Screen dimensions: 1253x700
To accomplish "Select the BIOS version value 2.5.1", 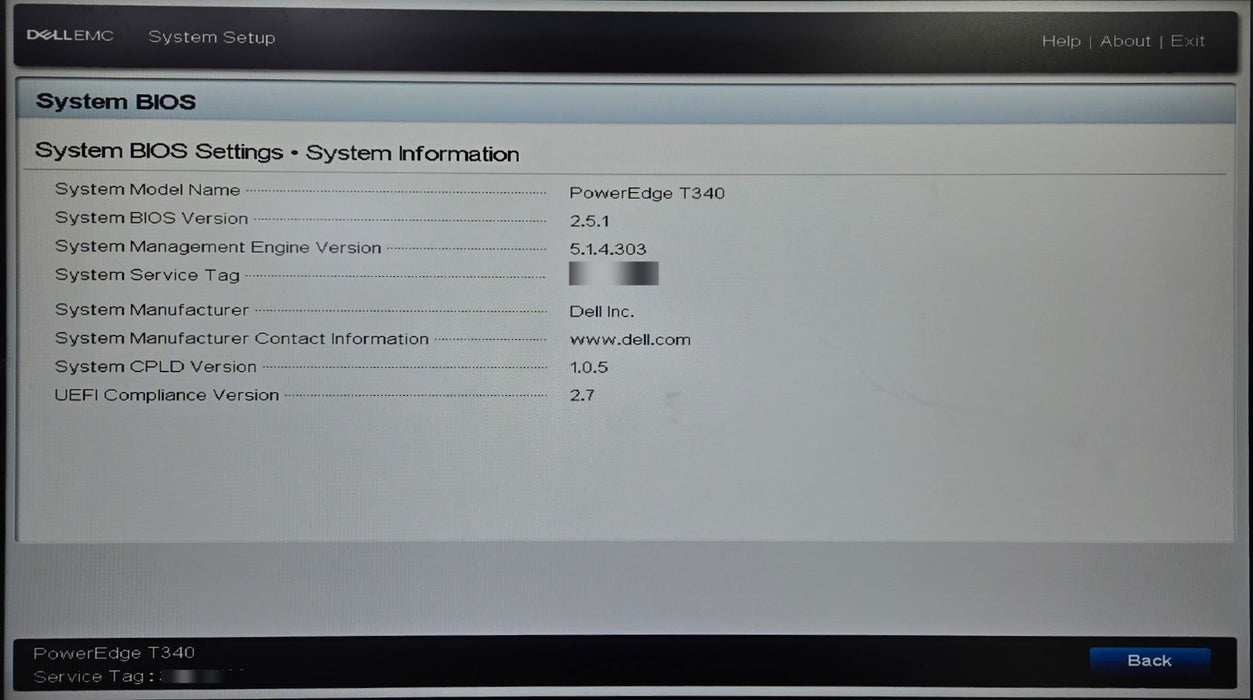I will [589, 221].
